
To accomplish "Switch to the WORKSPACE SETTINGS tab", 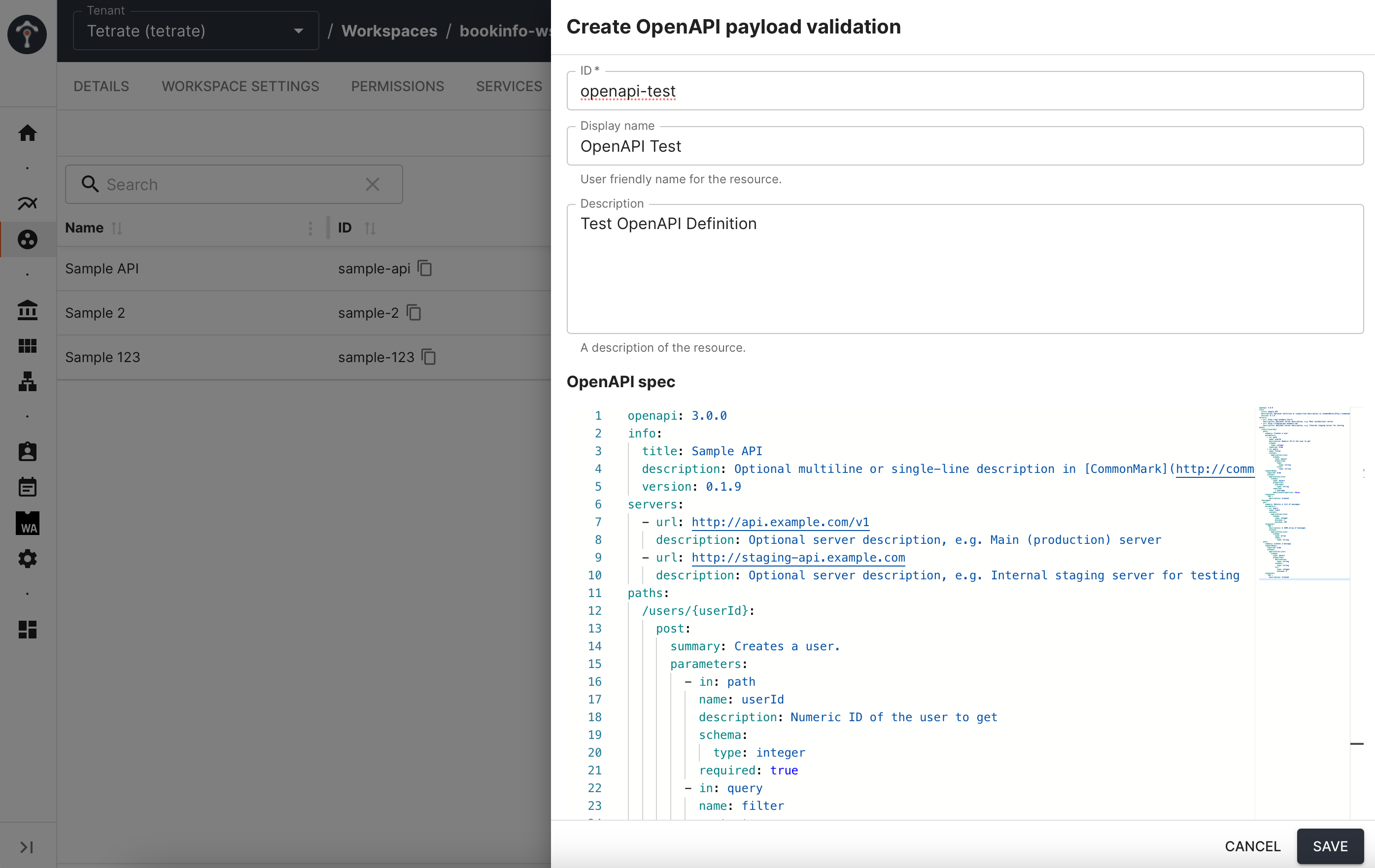I will [241, 86].
